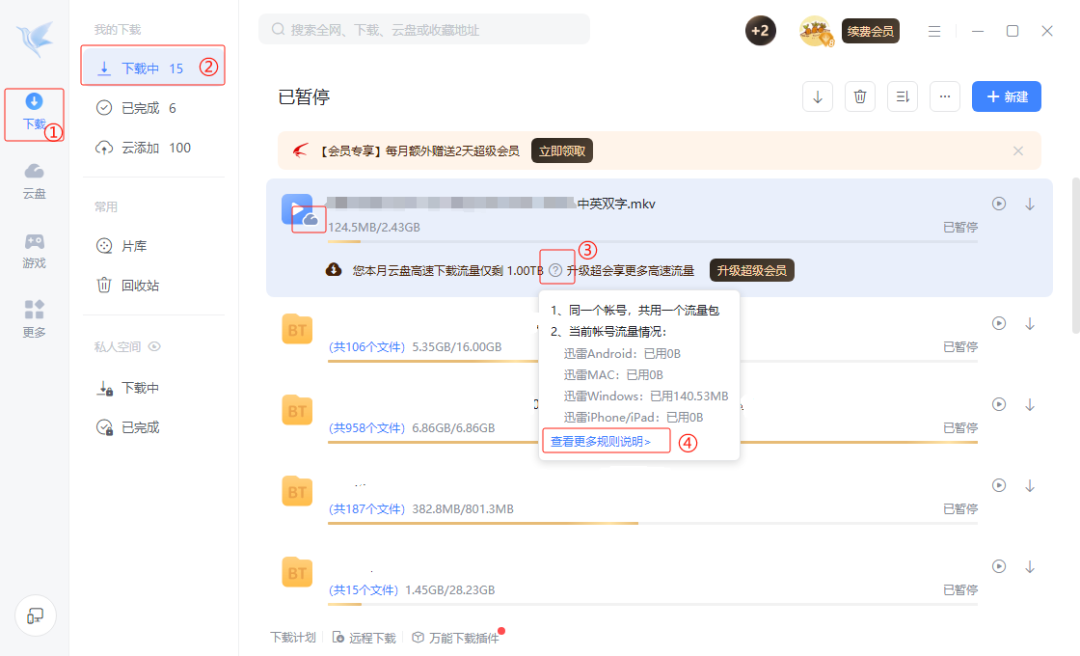Play the 106-file BT task
Screen dimensions: 1080x656
click(999, 323)
